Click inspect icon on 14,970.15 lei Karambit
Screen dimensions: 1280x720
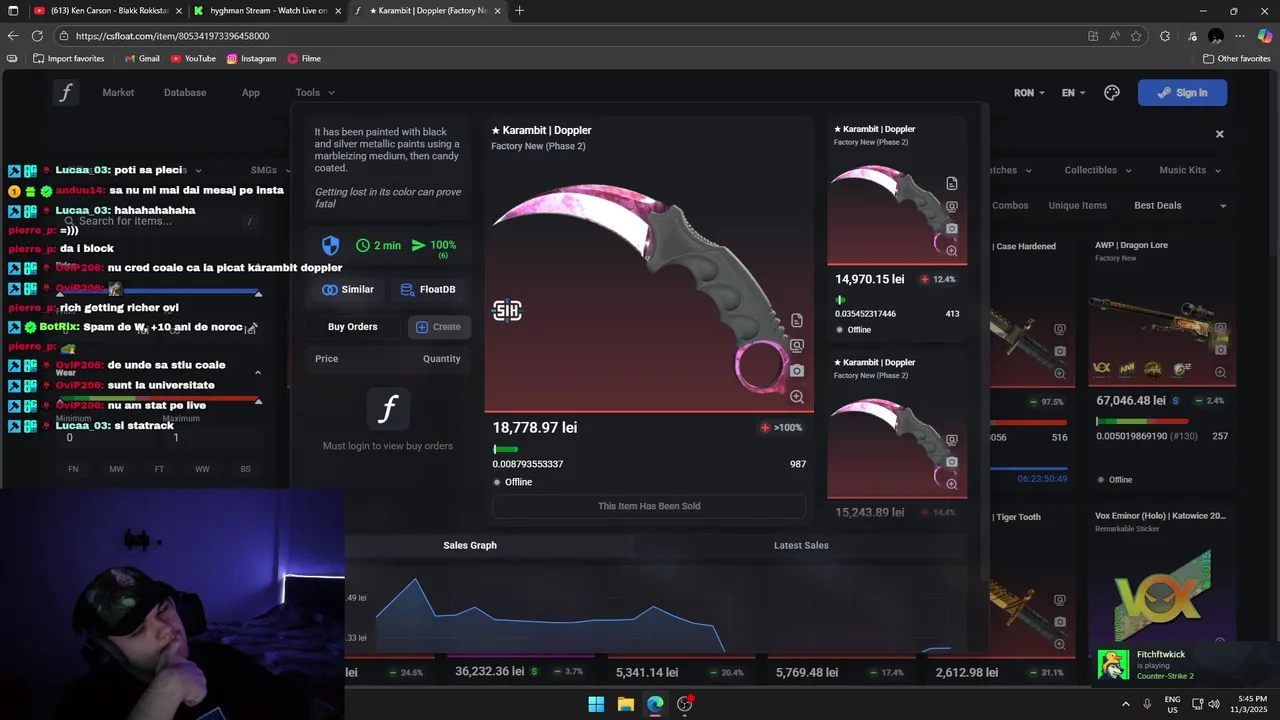(x=952, y=207)
